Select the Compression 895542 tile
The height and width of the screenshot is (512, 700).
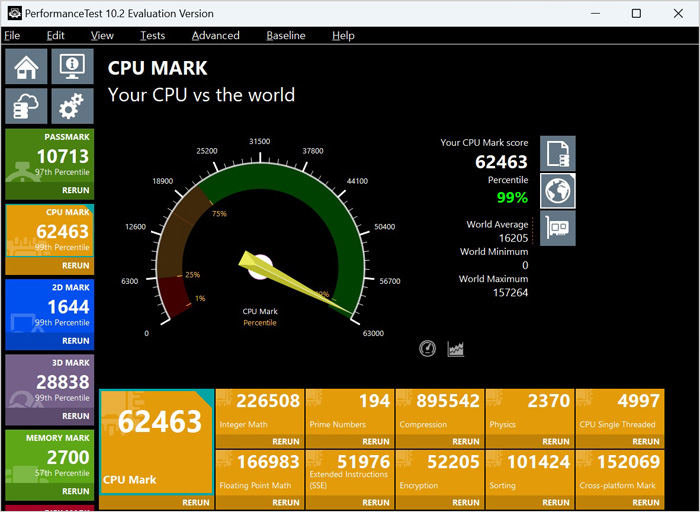tap(440, 412)
